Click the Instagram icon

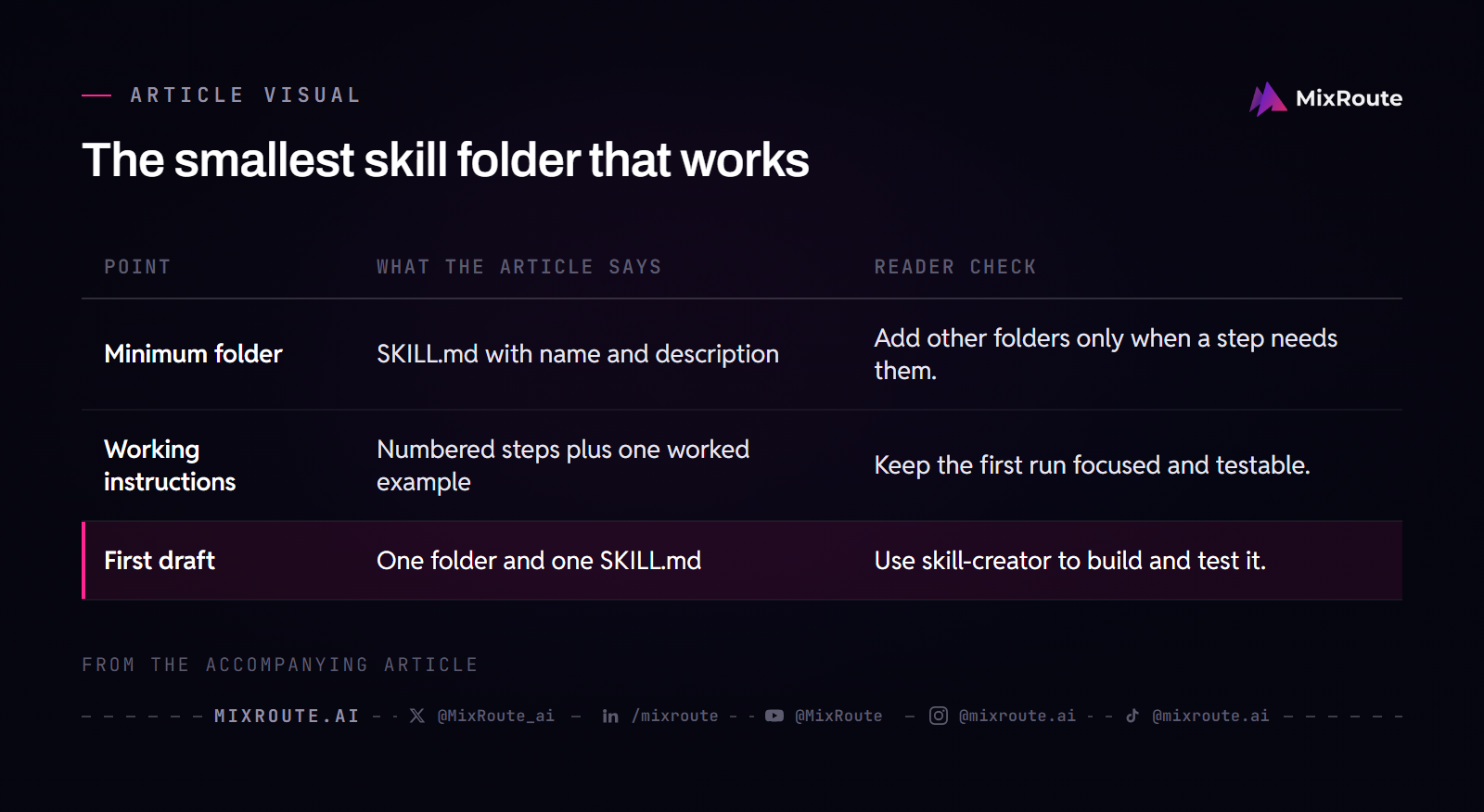click(939, 716)
